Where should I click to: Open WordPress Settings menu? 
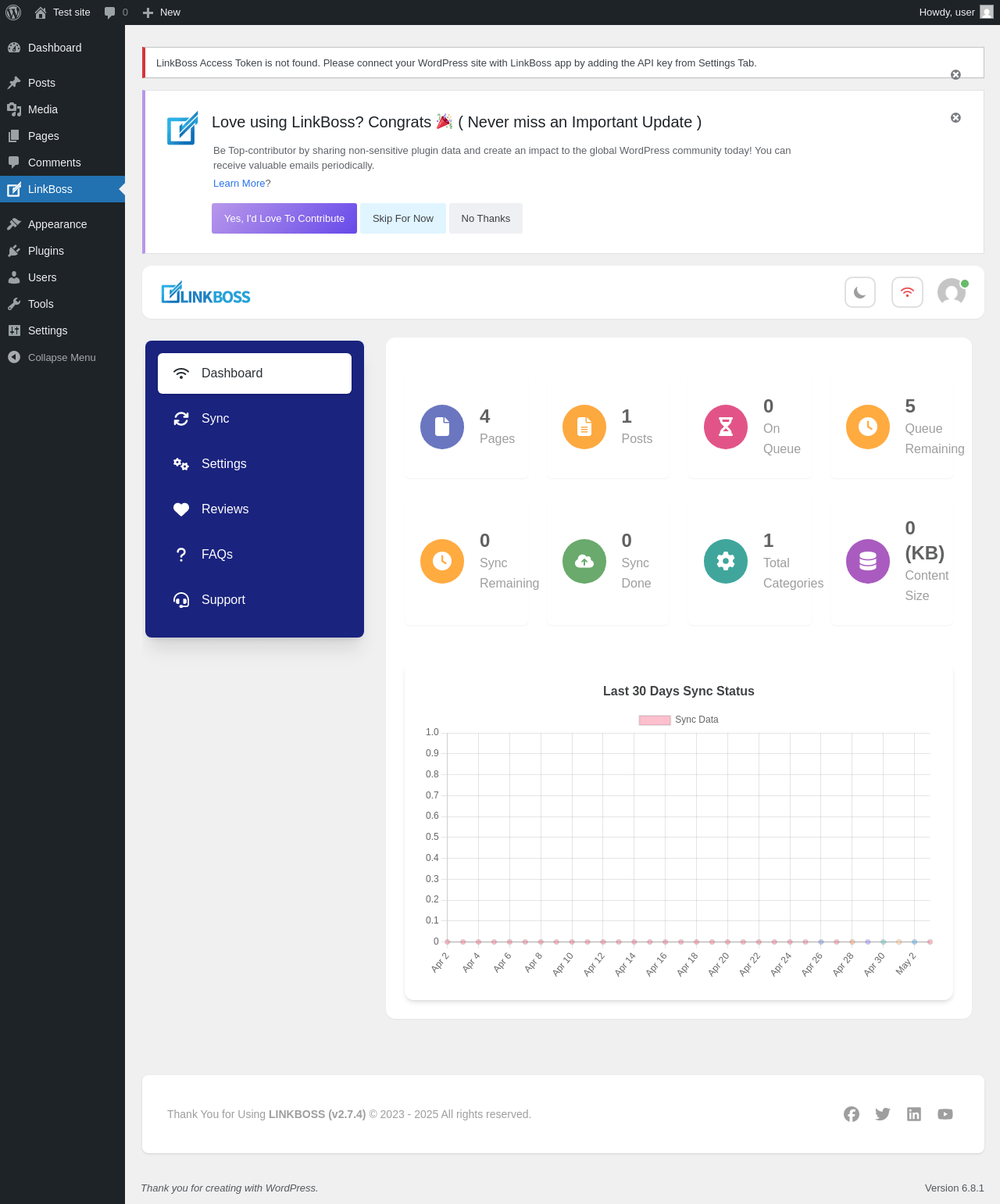pos(62,330)
